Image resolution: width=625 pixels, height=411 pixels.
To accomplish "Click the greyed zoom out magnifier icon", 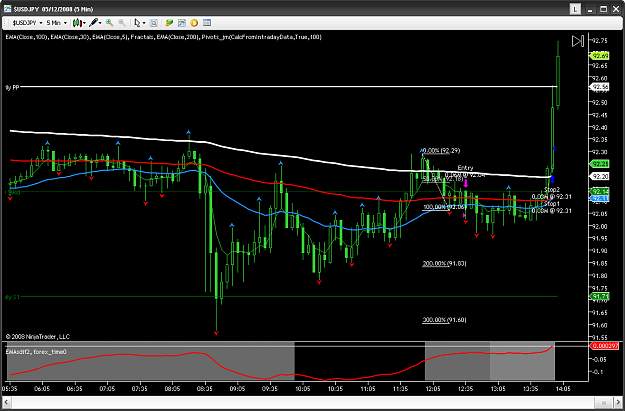I will pos(122,23).
